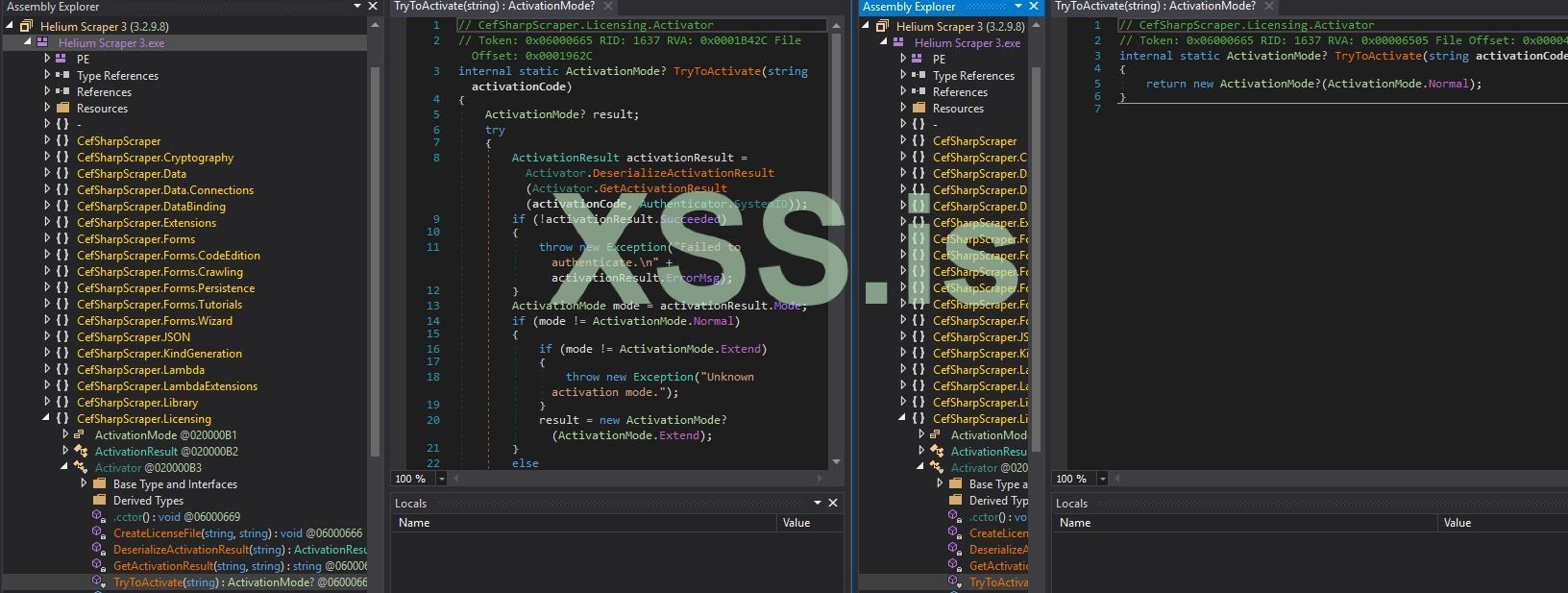The image size is (1568, 593).
Task: Click DeserializeActivationResult method icon in left window
Action: point(98,550)
